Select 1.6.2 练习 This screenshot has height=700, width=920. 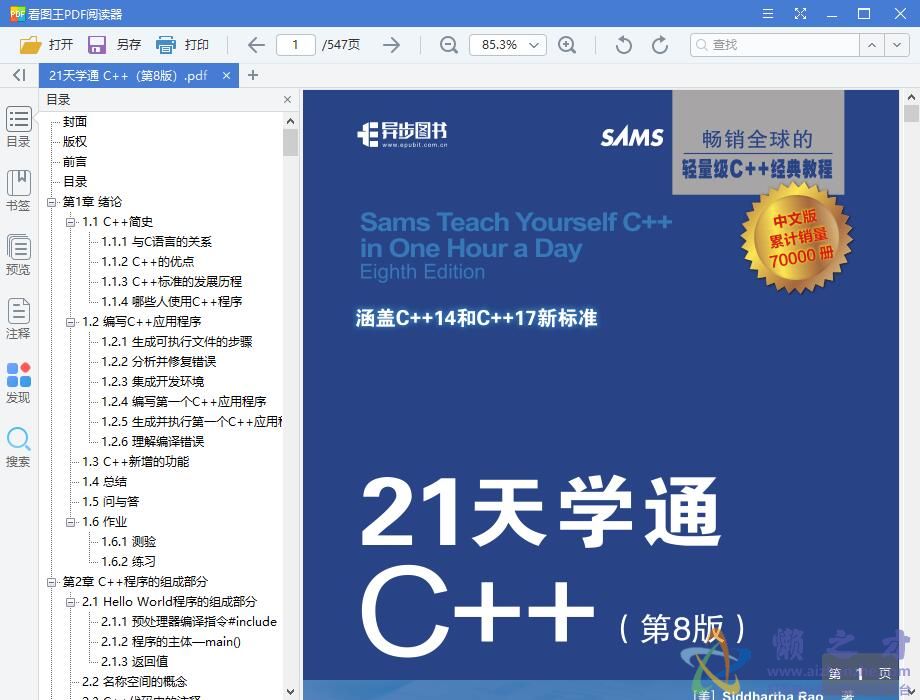point(128,562)
